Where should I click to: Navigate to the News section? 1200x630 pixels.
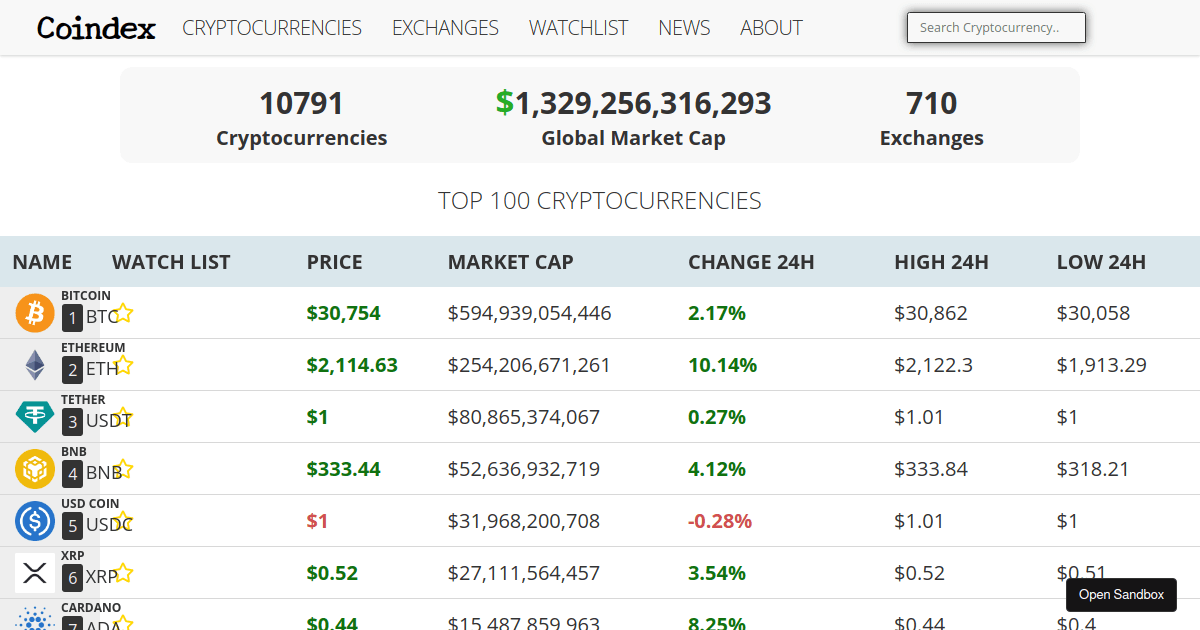684,28
